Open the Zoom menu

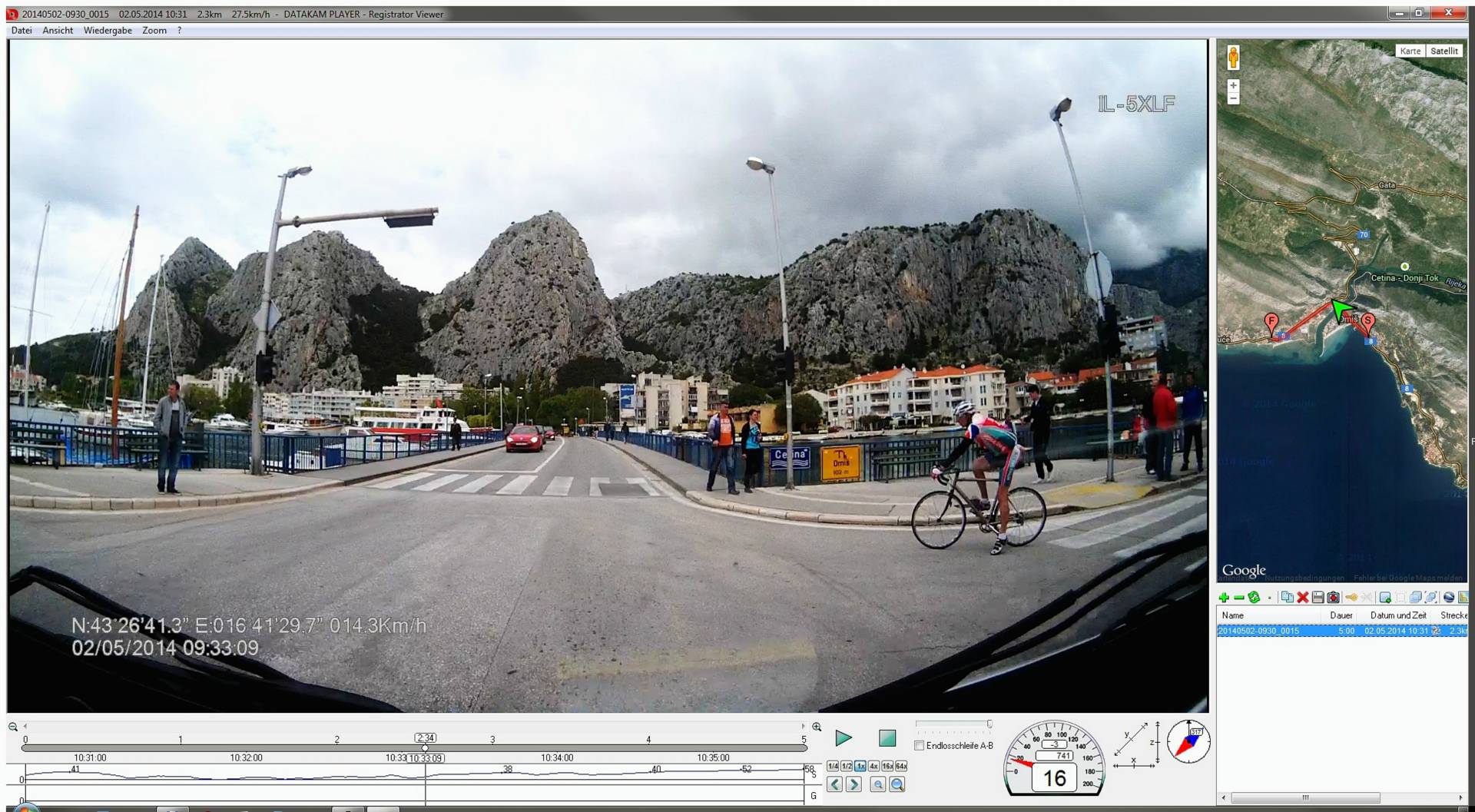click(x=154, y=31)
